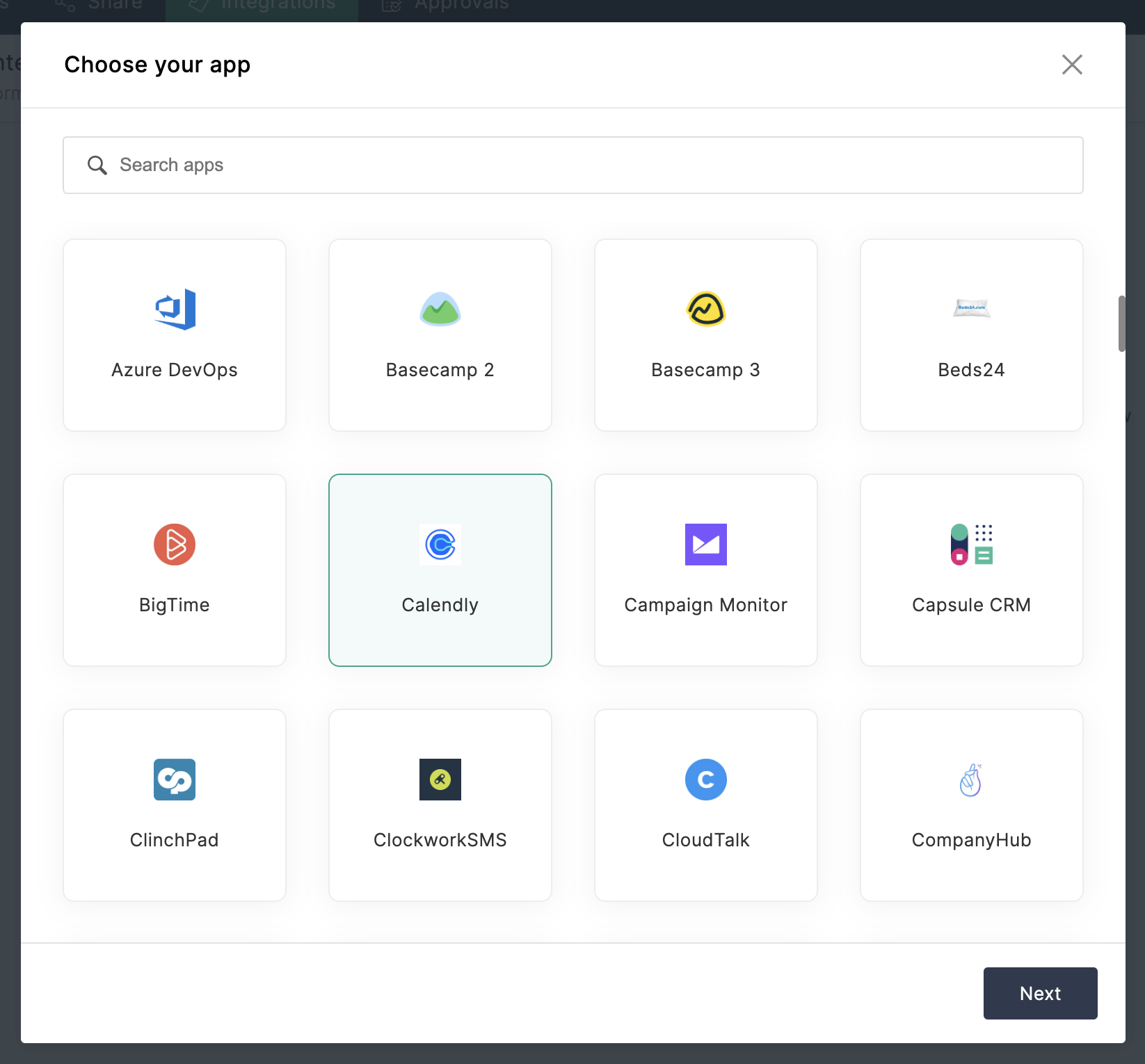Choose the BigTime red logo
The height and width of the screenshot is (1064, 1145).
click(x=175, y=545)
